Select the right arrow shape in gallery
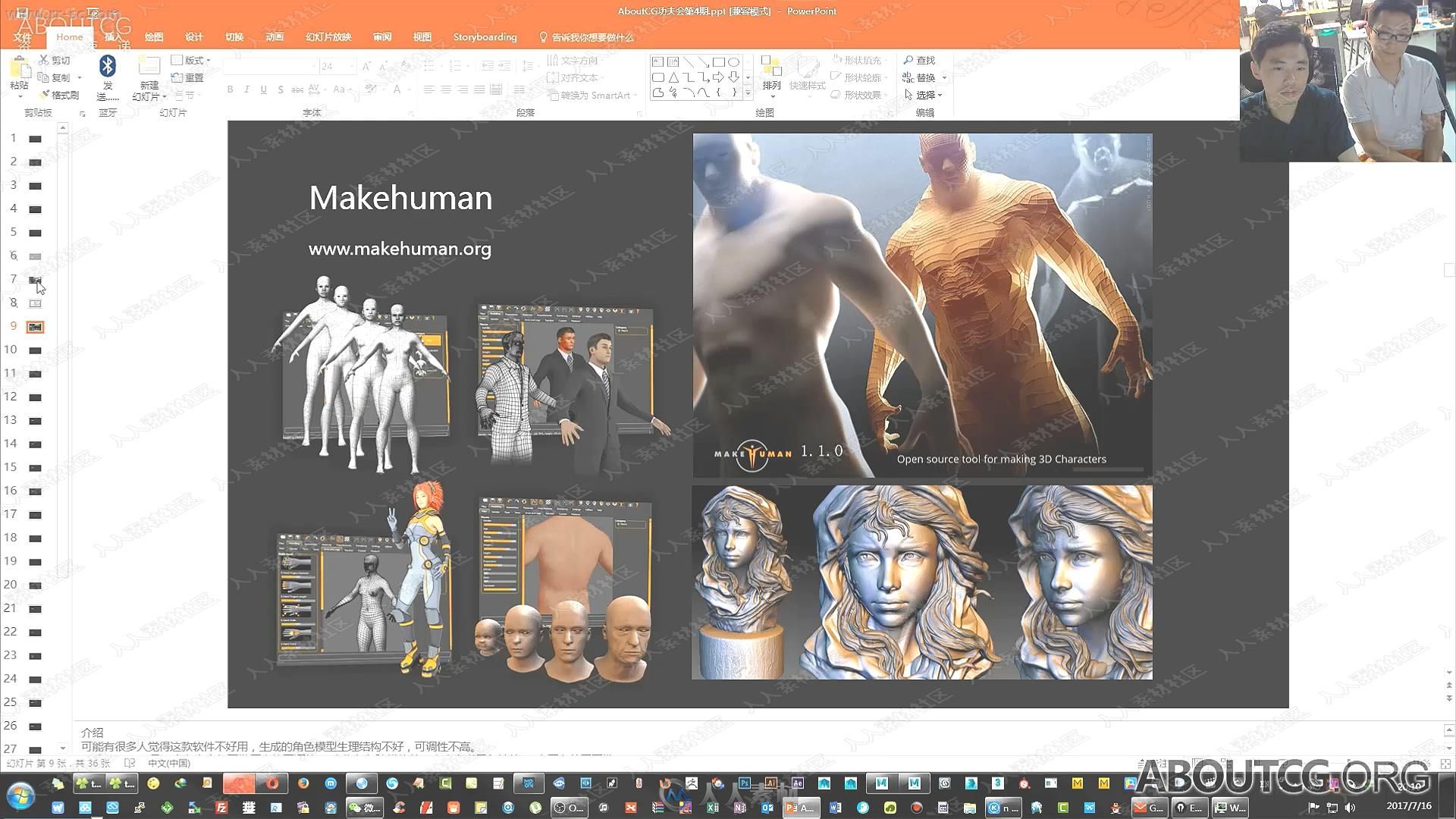Viewport: 1456px width, 819px height. point(718,77)
